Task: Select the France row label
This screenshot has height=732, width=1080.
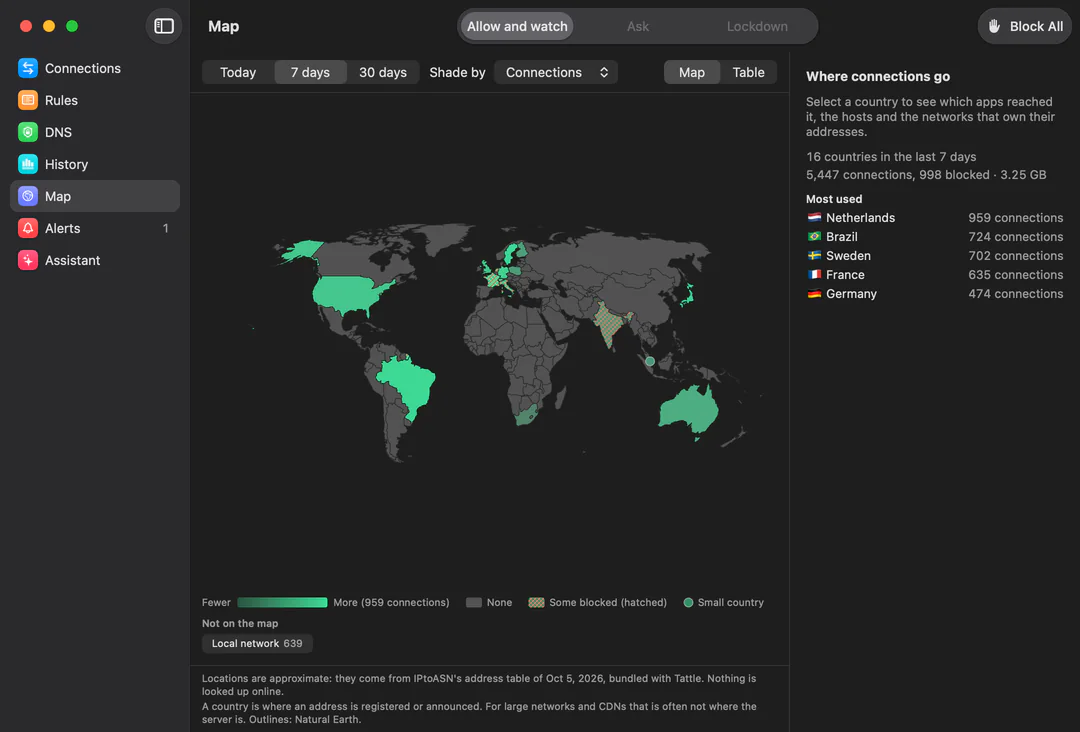Action: click(845, 275)
